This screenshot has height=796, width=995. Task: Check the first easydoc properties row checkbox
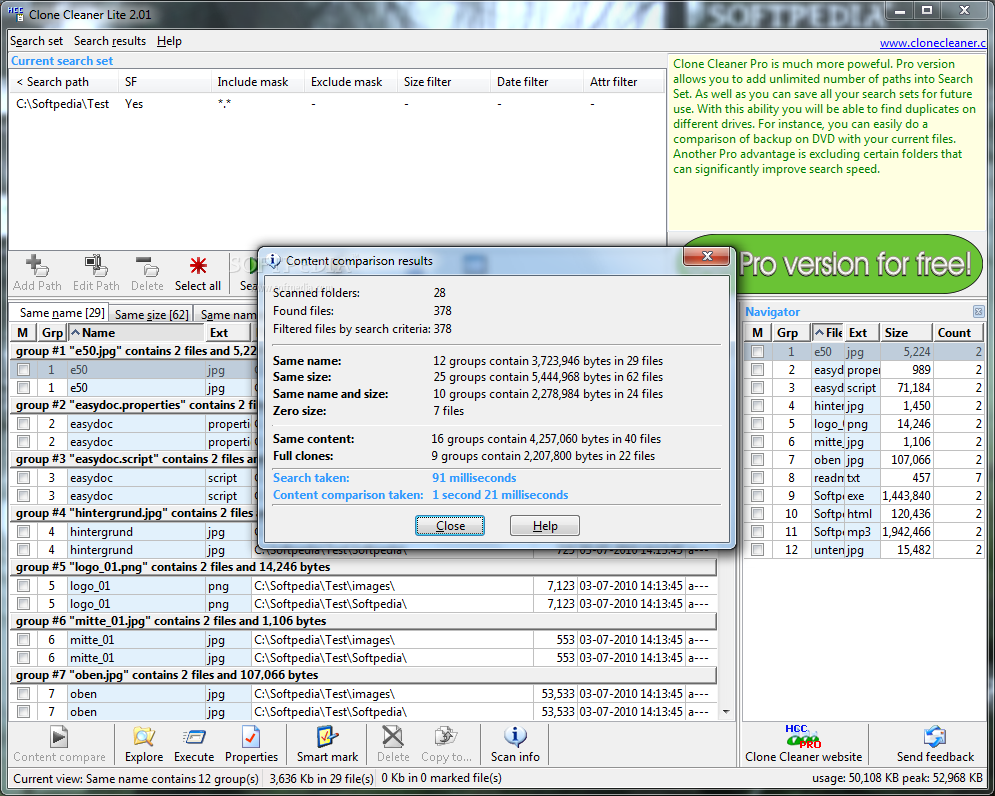pos(23,423)
